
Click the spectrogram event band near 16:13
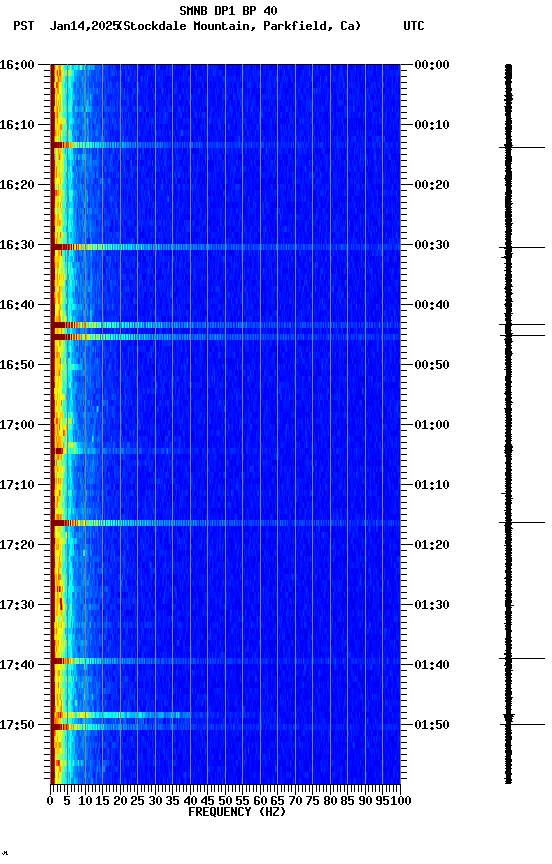coord(226,145)
